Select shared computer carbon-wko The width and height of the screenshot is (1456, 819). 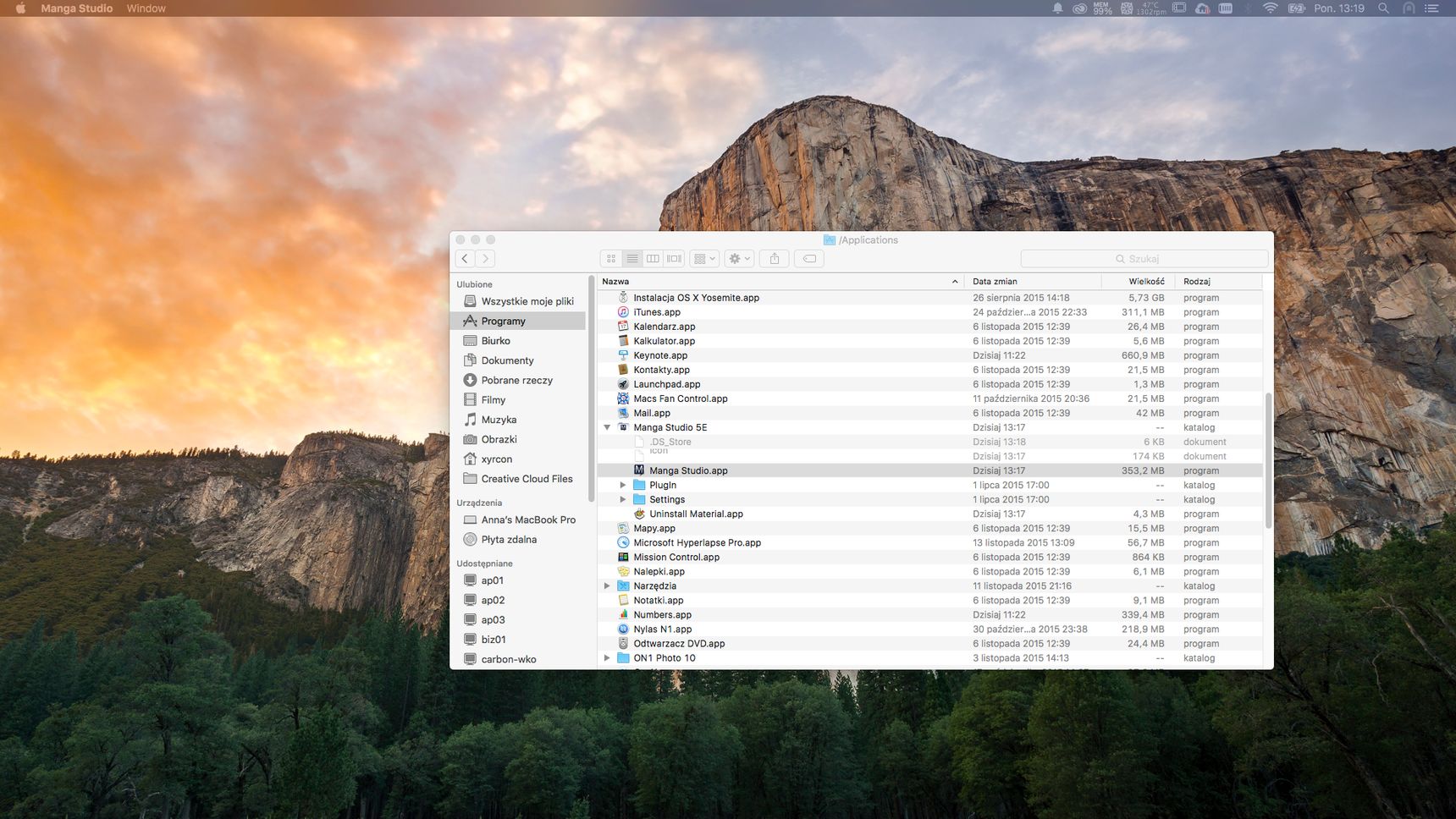click(x=518, y=660)
